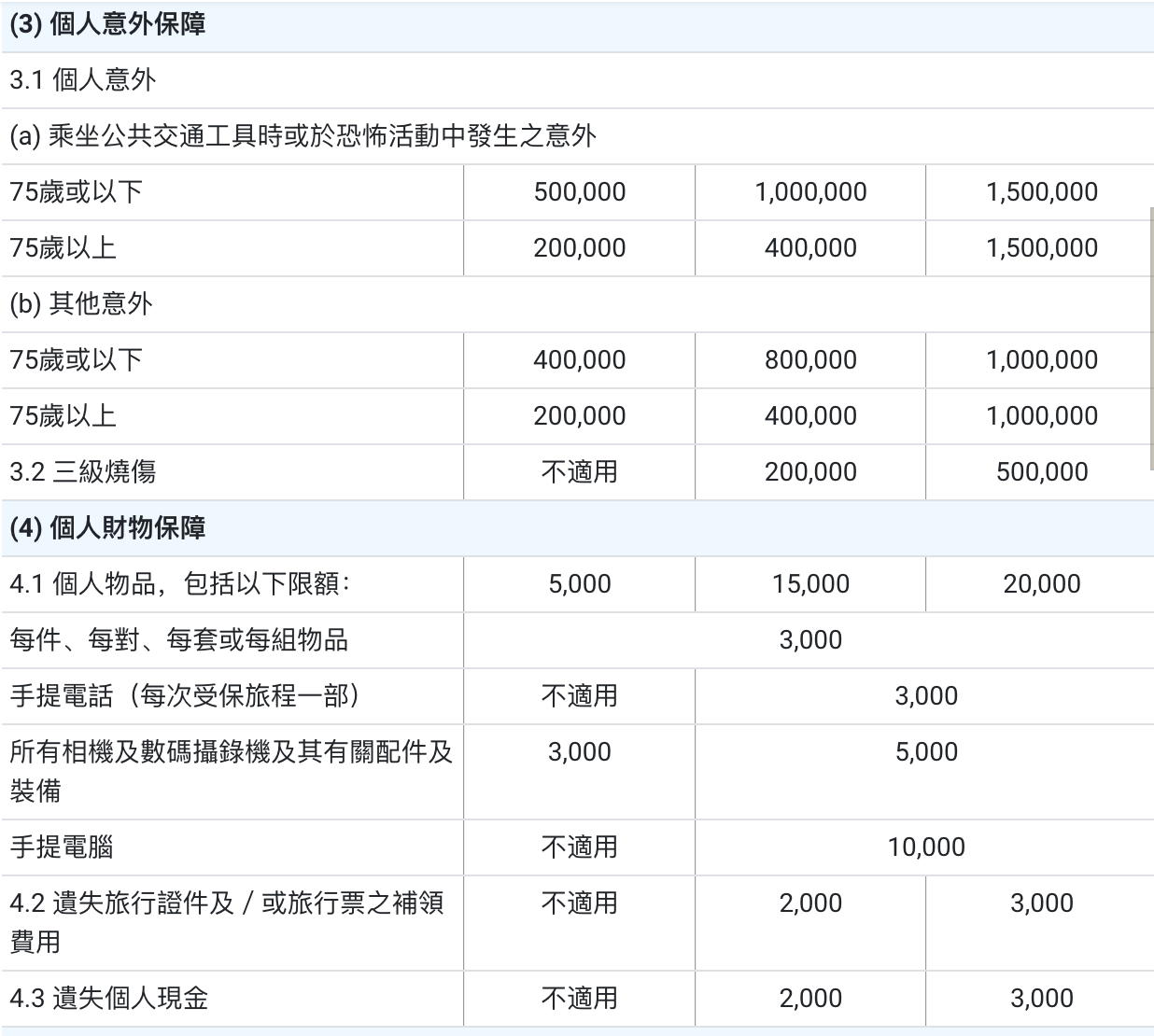The height and width of the screenshot is (1036, 1154).
Task: Click '75歲或以下' label under (b) 其他意外
Action: pos(77,360)
